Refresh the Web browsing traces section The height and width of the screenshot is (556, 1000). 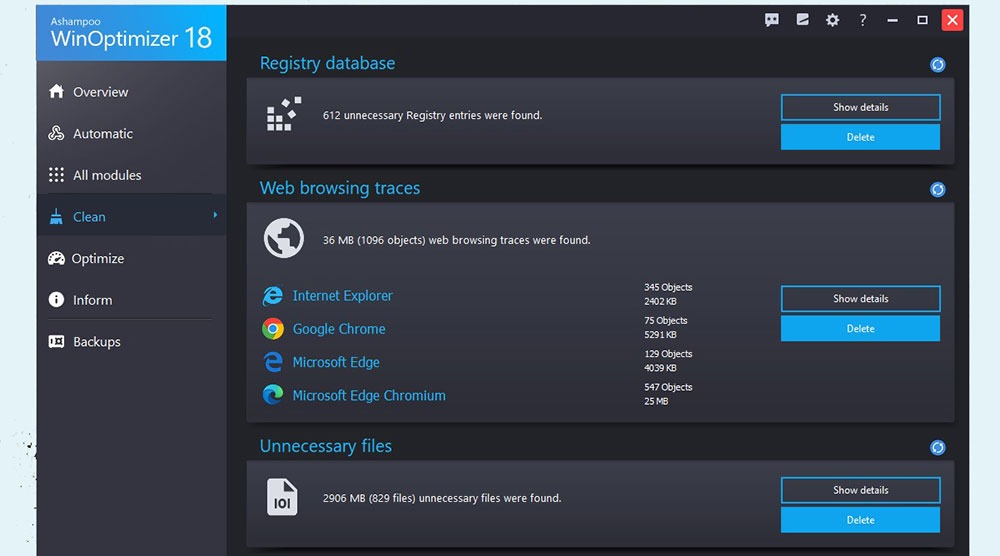coord(937,189)
